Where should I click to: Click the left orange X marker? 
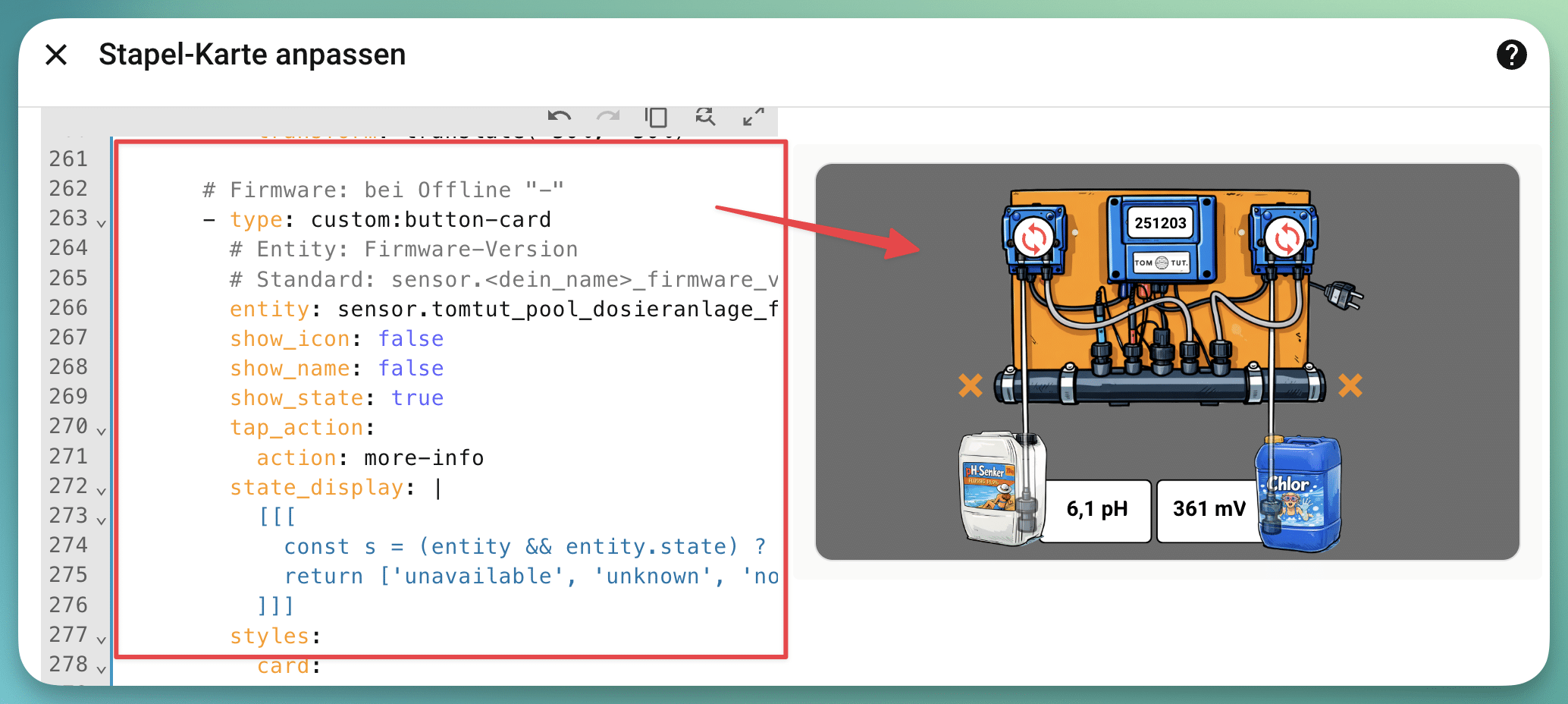pos(971,385)
